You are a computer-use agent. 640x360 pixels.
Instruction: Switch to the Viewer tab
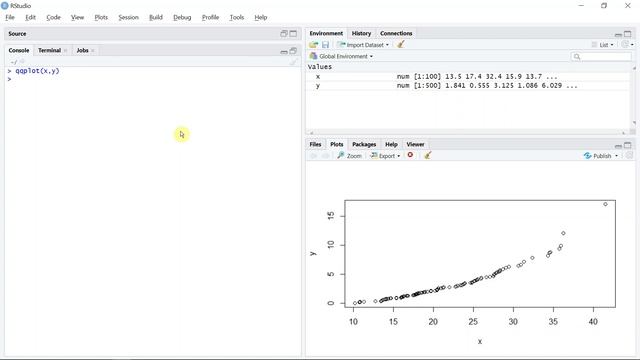click(415, 144)
